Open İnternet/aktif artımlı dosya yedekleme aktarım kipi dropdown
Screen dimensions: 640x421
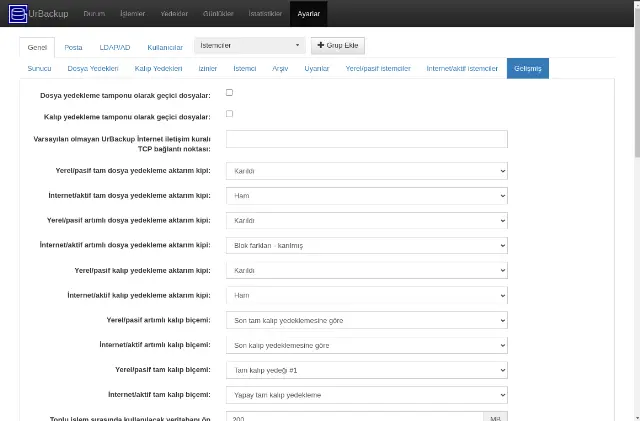367,245
